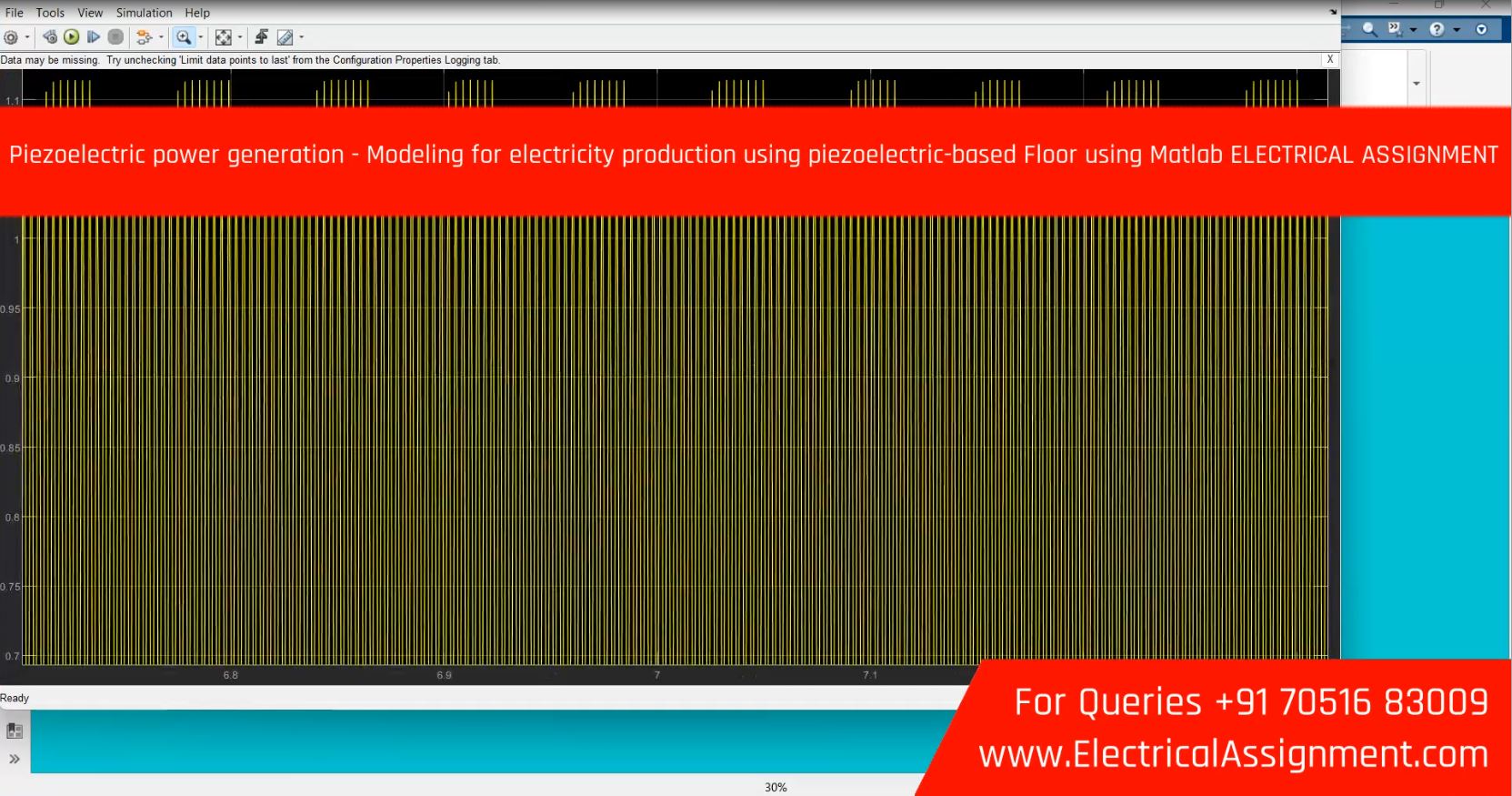1512x796 pixels.
Task: Open the Help menu
Action: [197, 13]
